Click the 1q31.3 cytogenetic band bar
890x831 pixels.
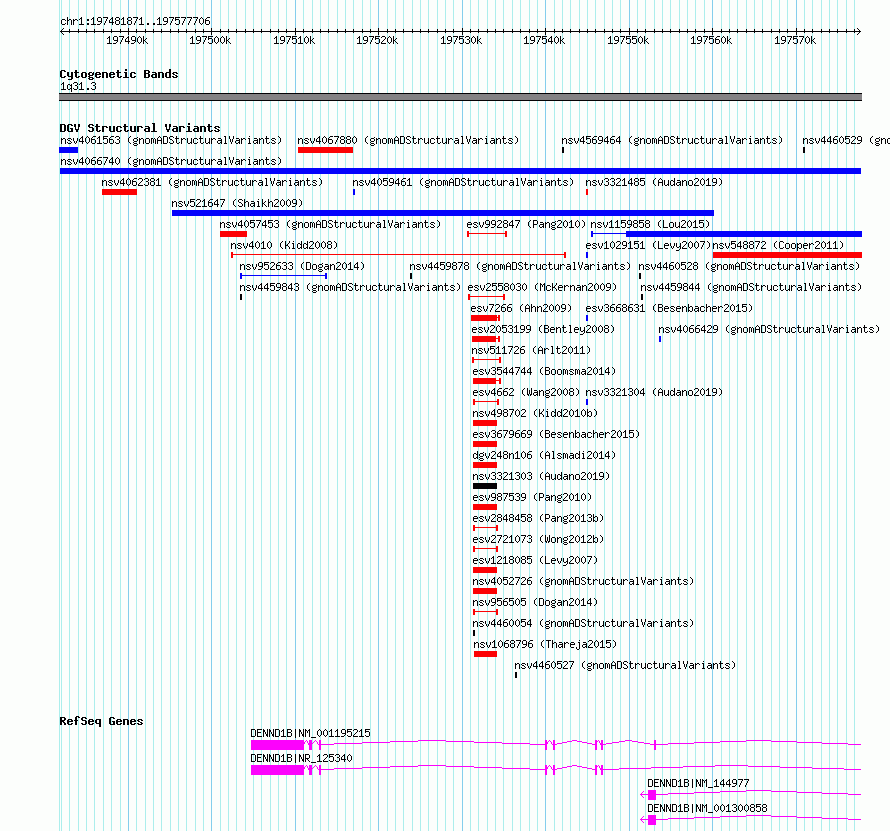[x=460, y=97]
